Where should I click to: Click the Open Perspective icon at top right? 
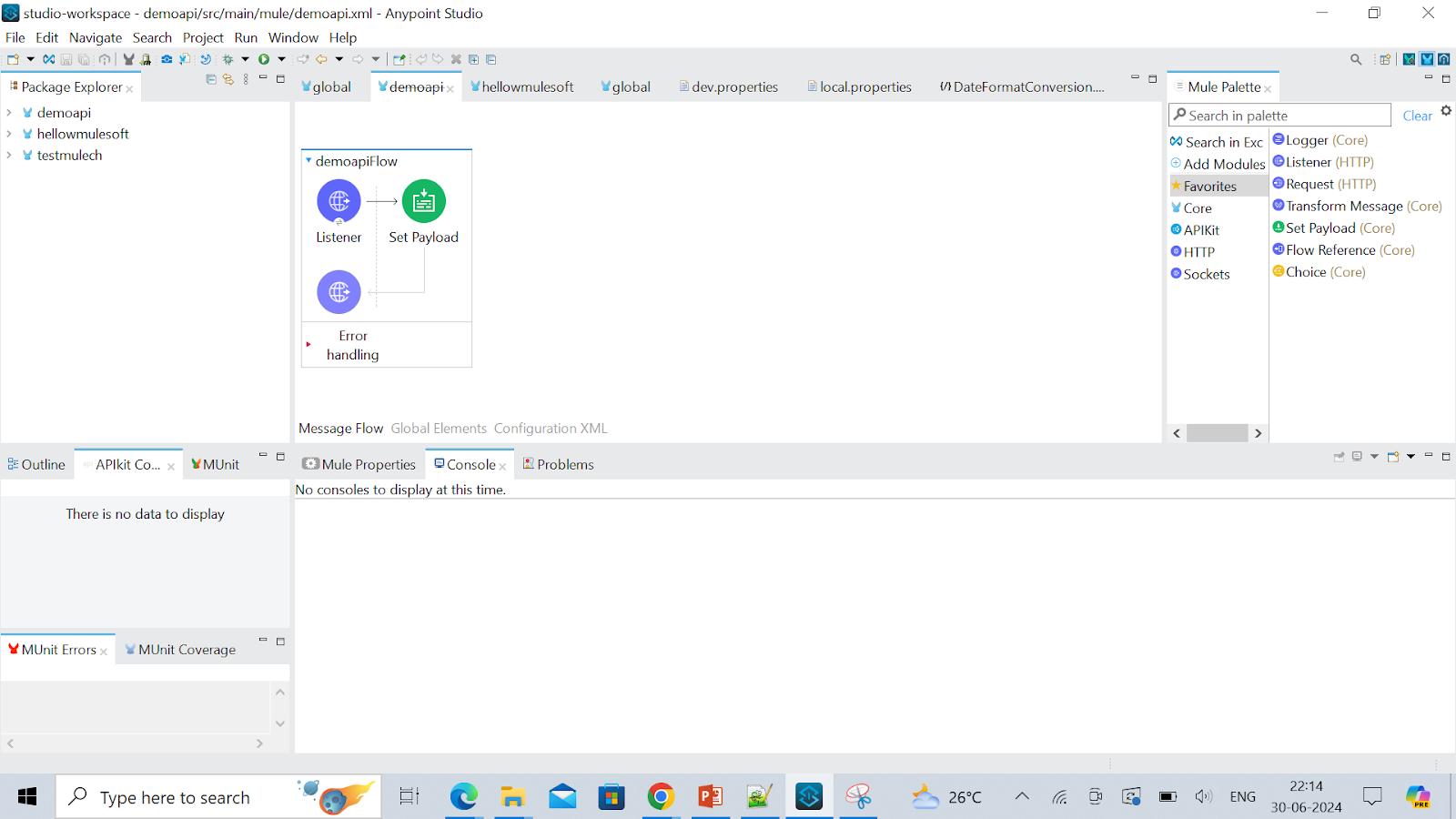point(1385,59)
